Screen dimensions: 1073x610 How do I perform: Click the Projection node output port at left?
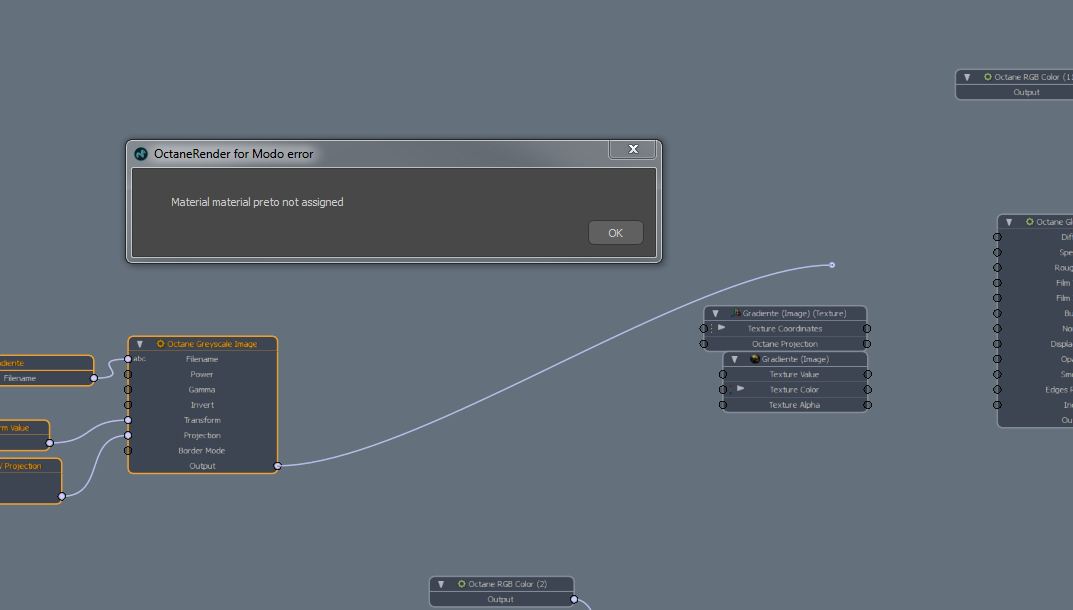click(62, 496)
